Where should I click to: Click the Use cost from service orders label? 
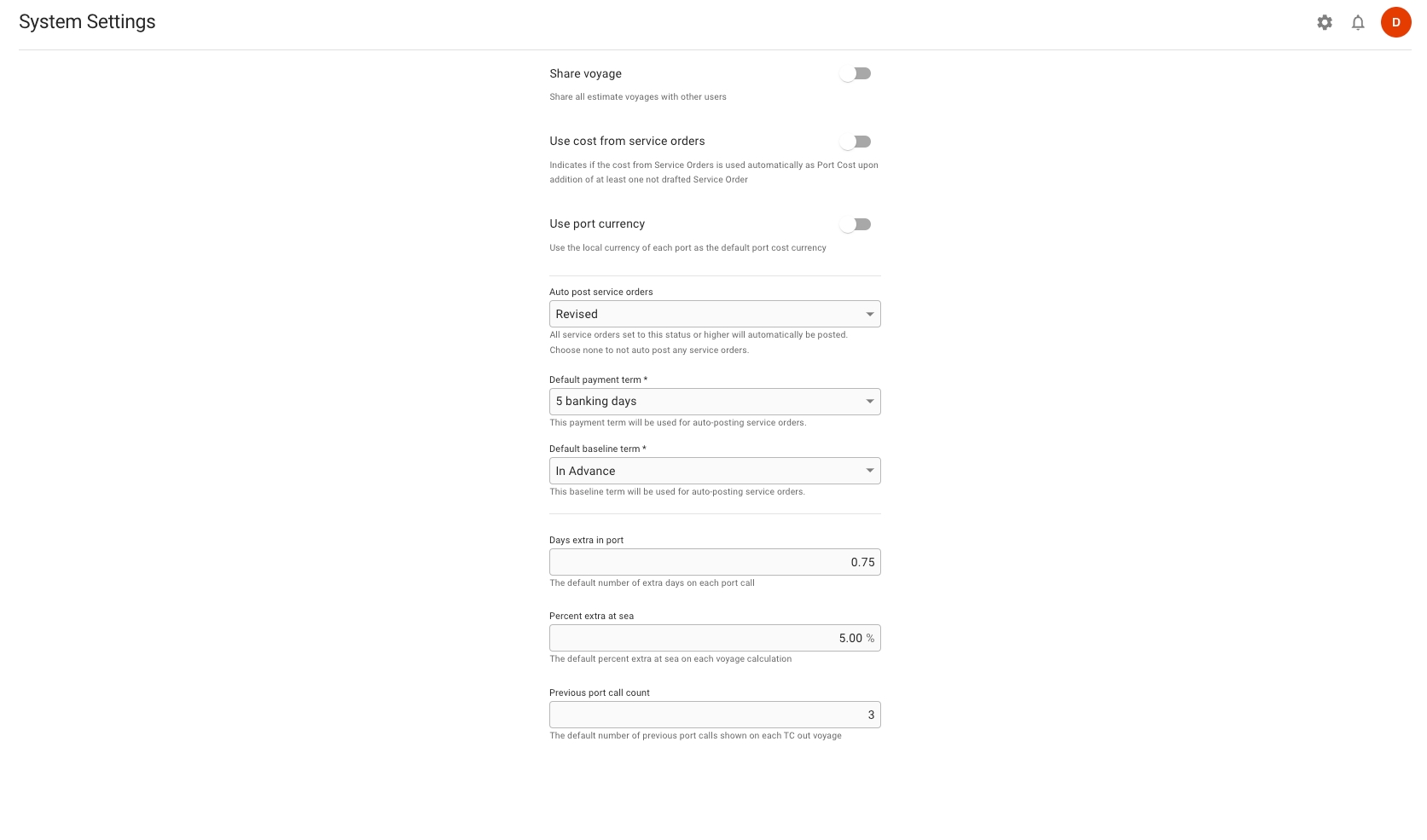[x=627, y=142]
